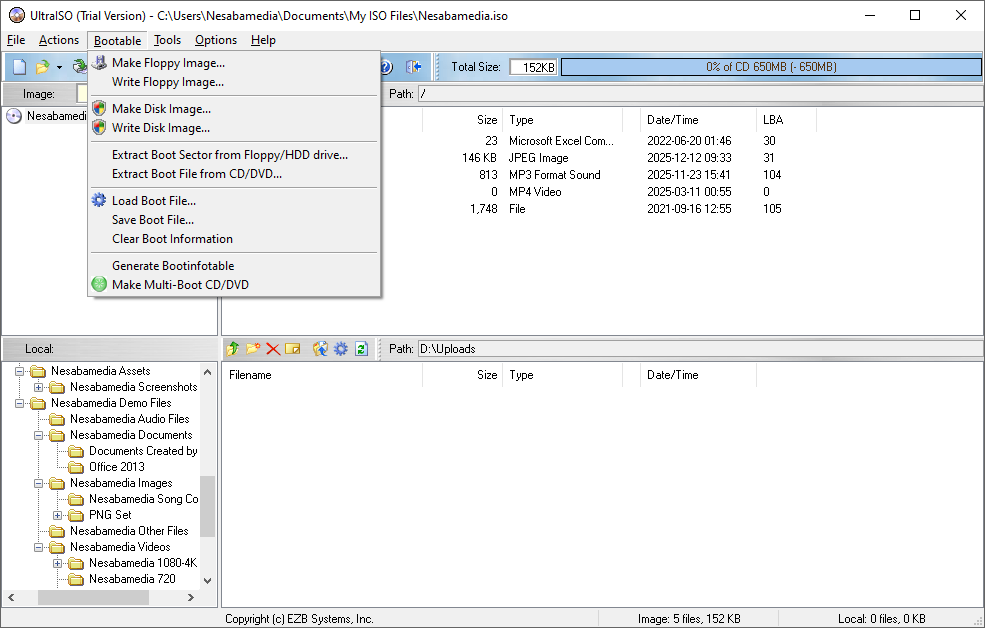
Task: Click the New image toolbar icon
Action: click(19, 67)
